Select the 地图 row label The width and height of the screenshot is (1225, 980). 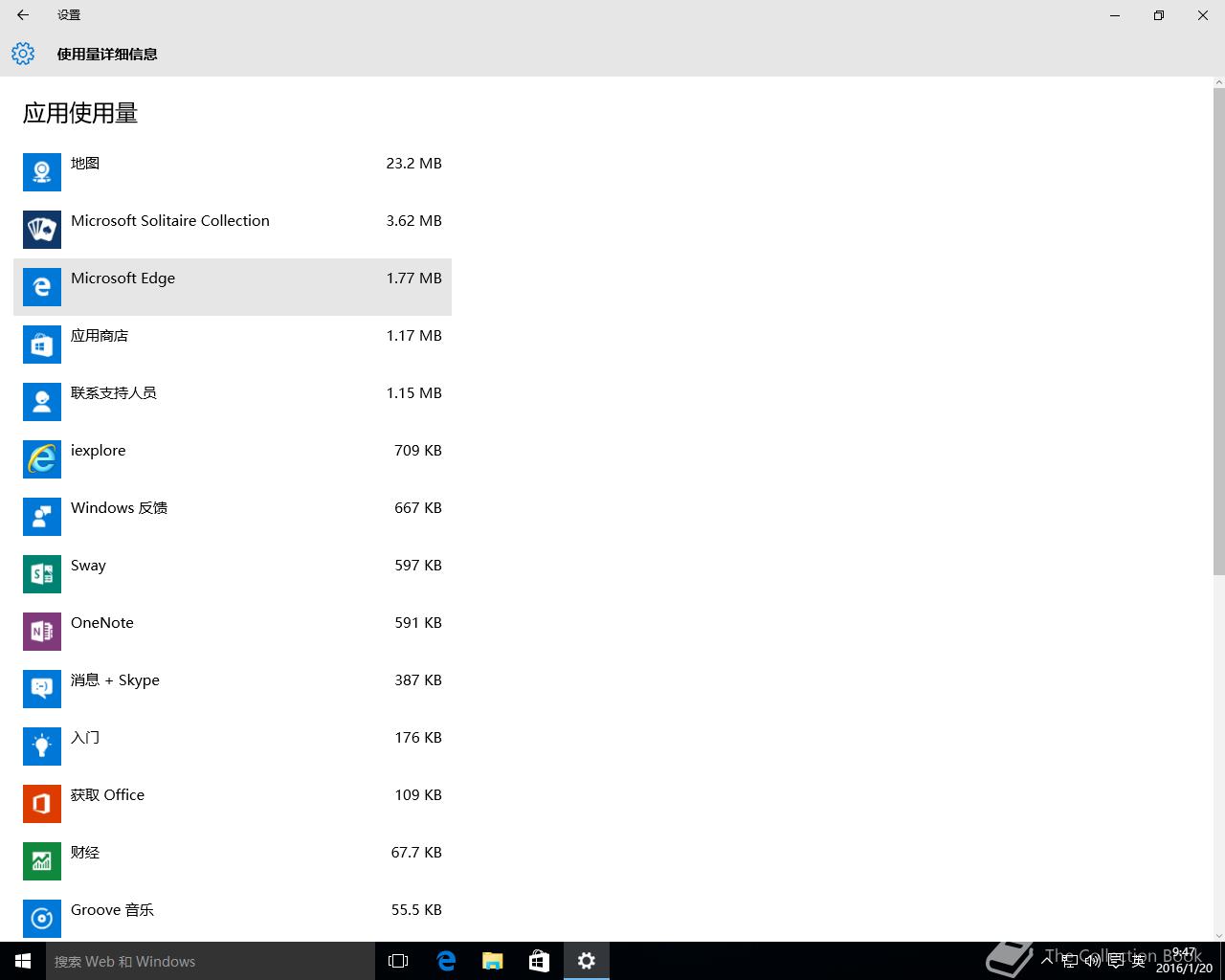point(85,164)
